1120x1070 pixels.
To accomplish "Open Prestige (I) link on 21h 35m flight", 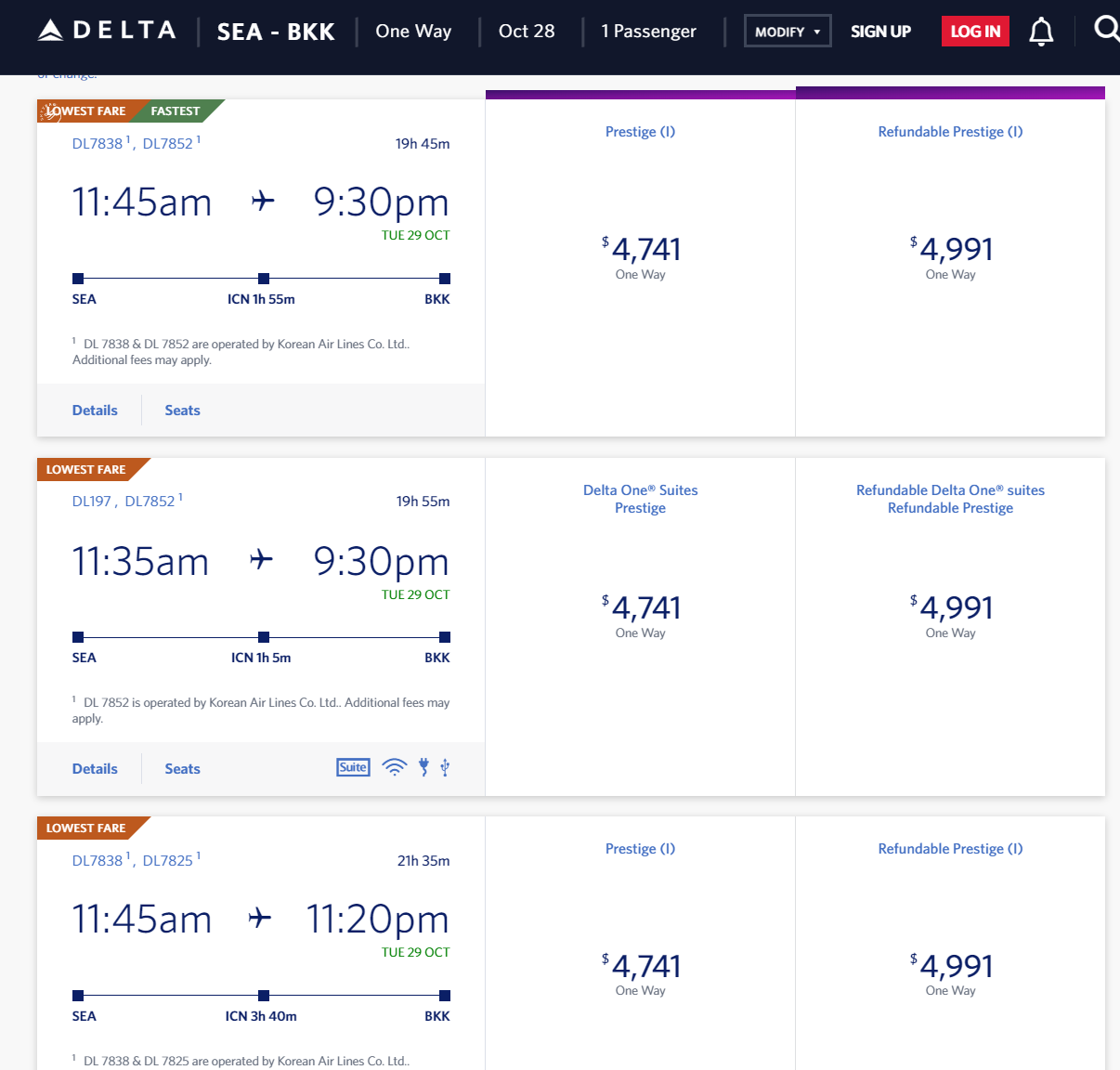I will (x=640, y=848).
